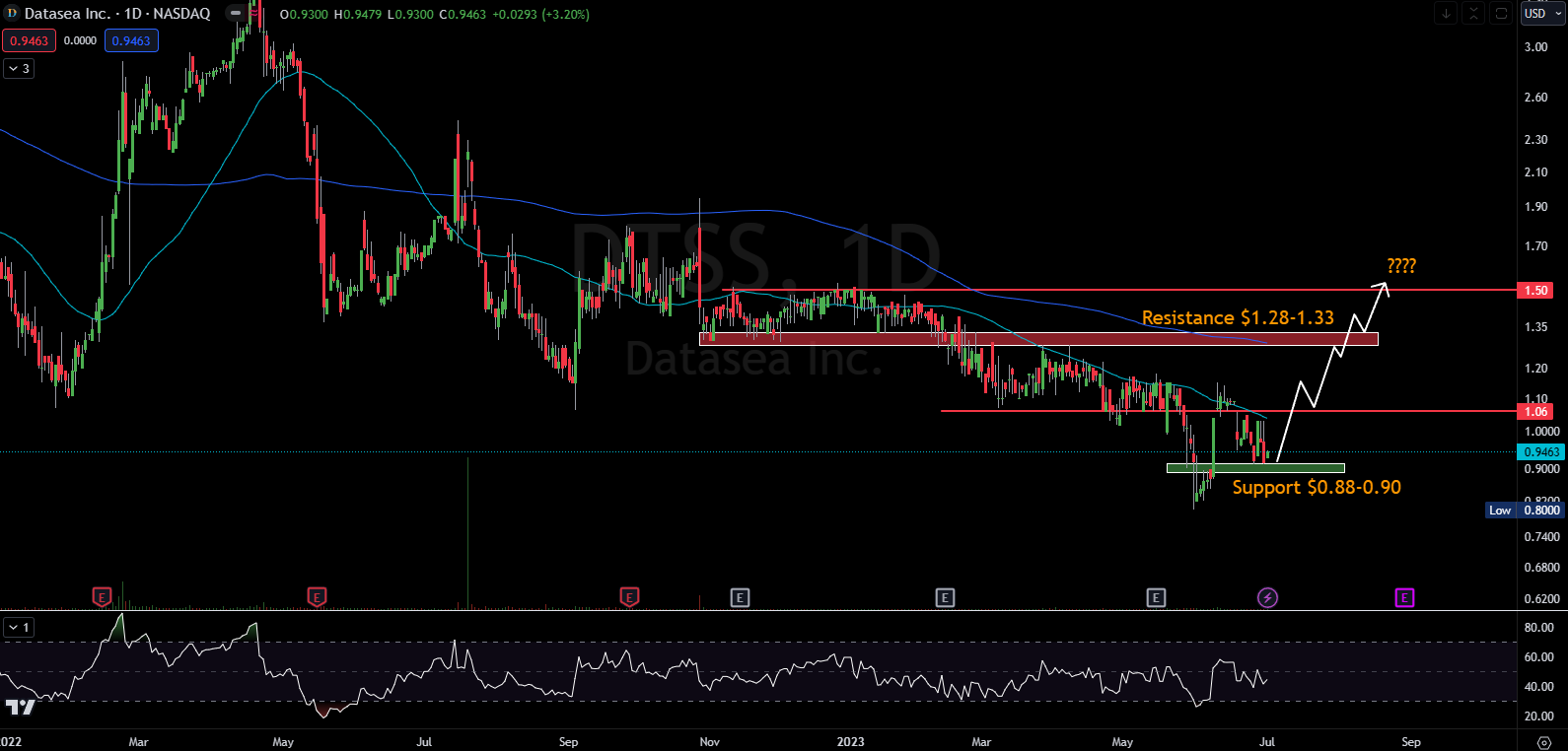The width and height of the screenshot is (1568, 751).
Task: Open the USD currency dropdown
Action: (1541, 14)
